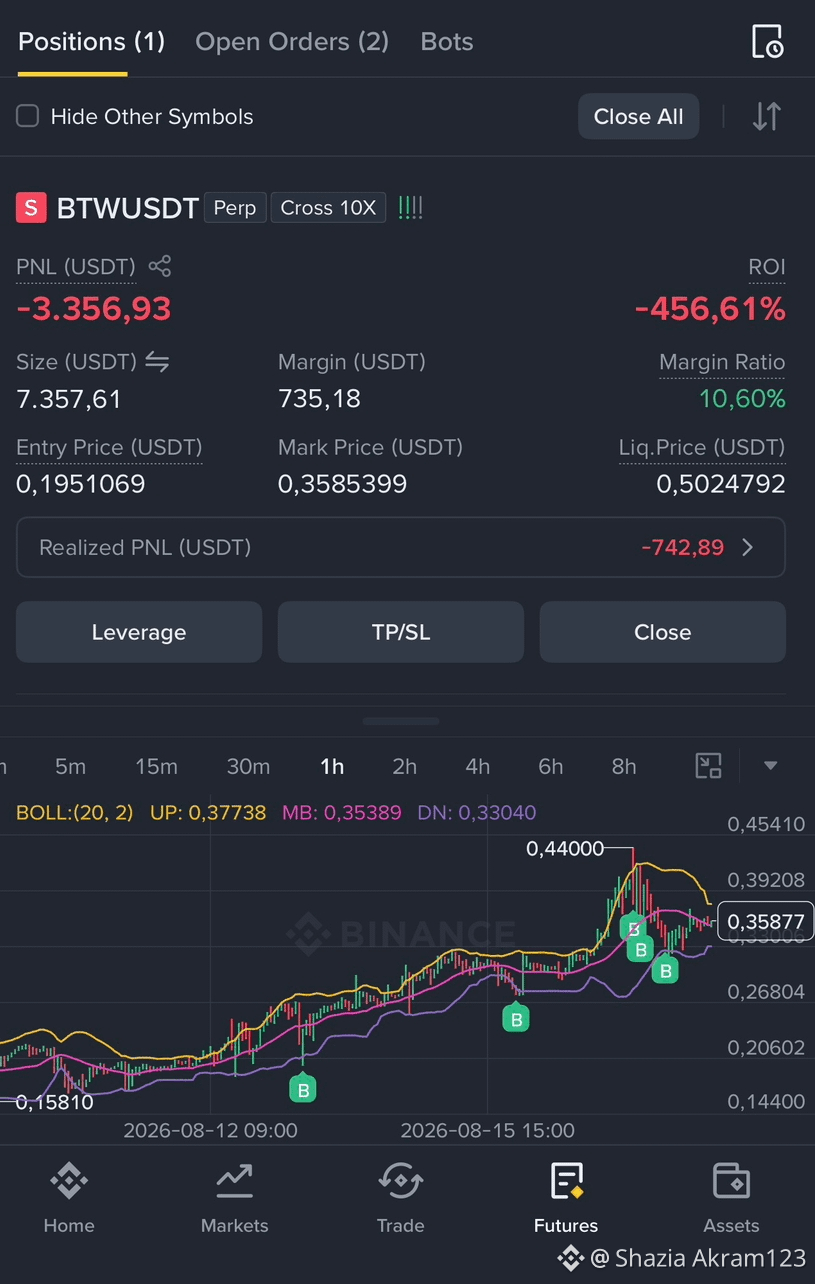
Task: Enable Hide Other Symbols checkbox
Action: (x=28, y=116)
